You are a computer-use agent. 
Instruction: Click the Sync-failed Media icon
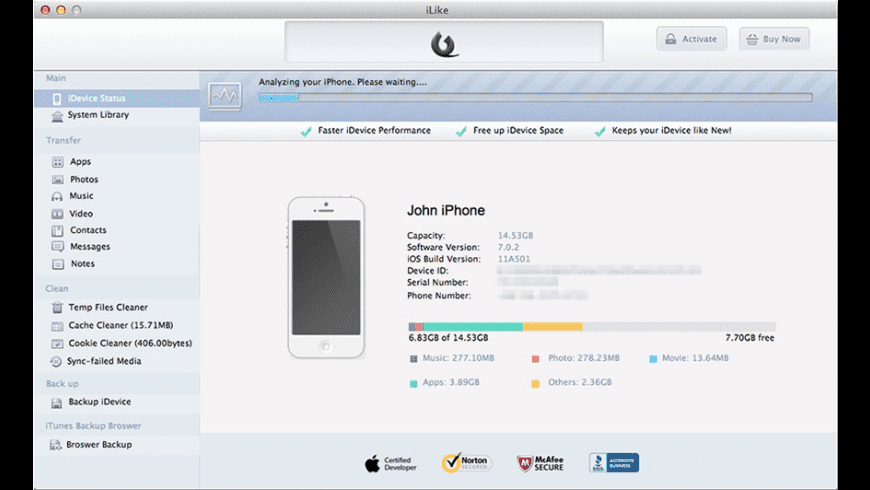coord(55,362)
